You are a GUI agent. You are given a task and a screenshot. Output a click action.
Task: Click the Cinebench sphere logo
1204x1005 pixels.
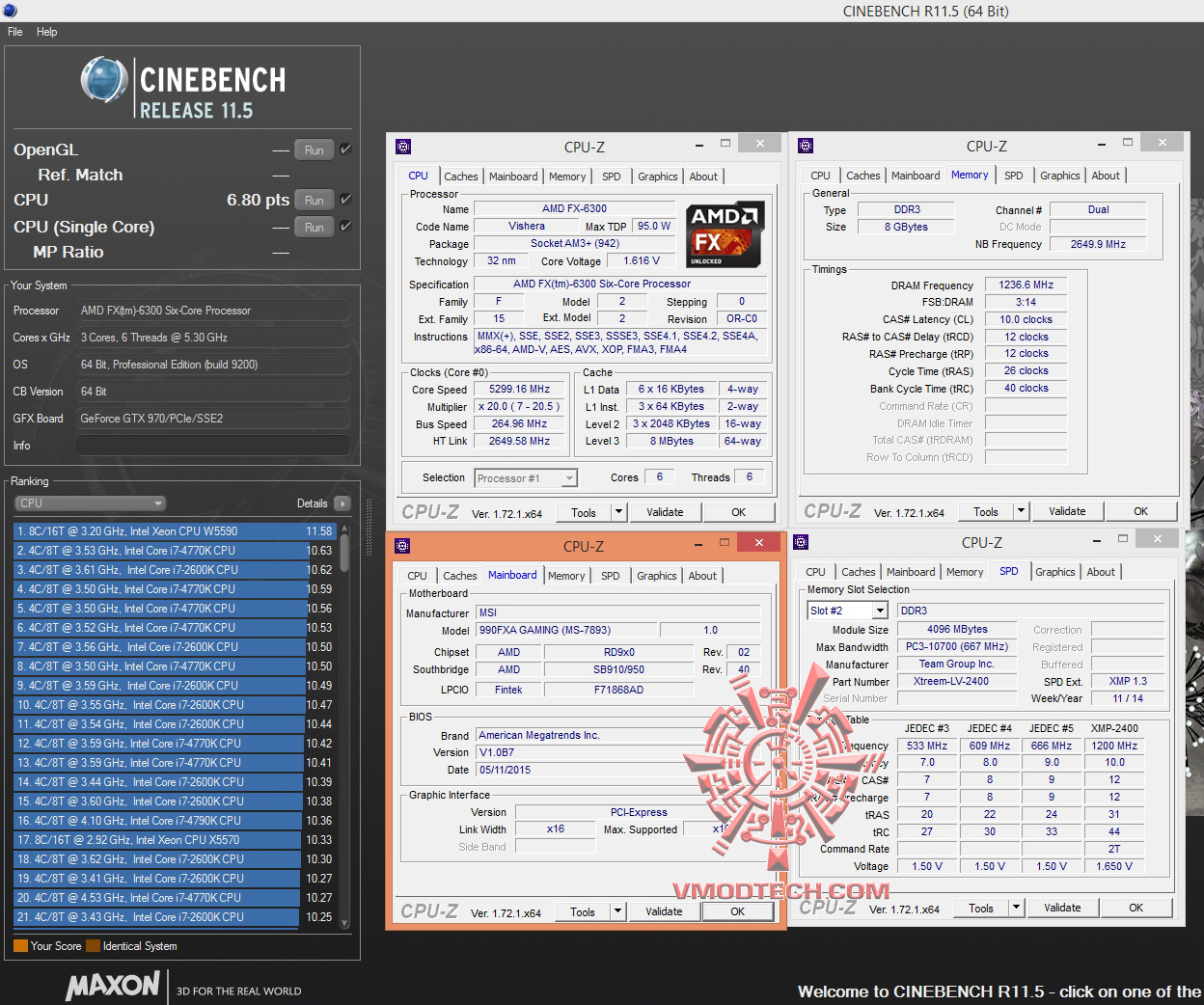click(x=104, y=80)
